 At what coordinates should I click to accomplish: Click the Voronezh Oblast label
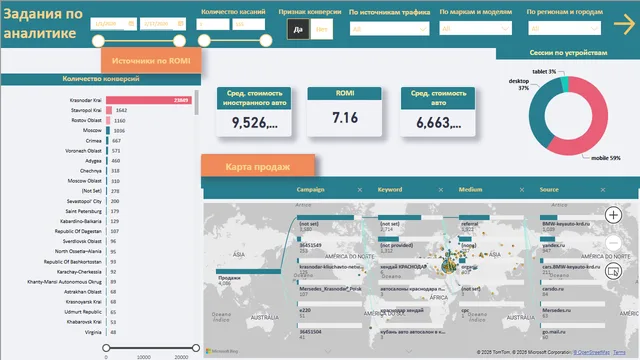point(83,151)
